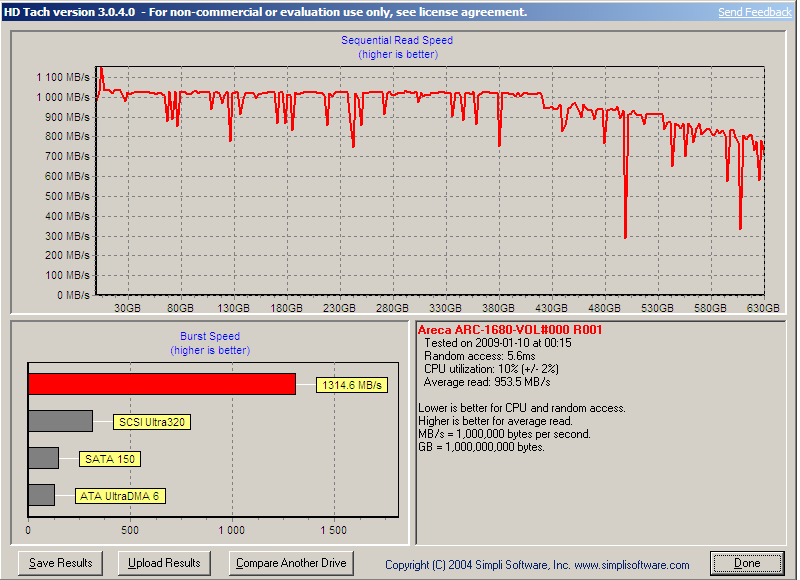This screenshot has height=580, width=800.
Task: Click the gray SATA 150 bar
Action: 43,458
